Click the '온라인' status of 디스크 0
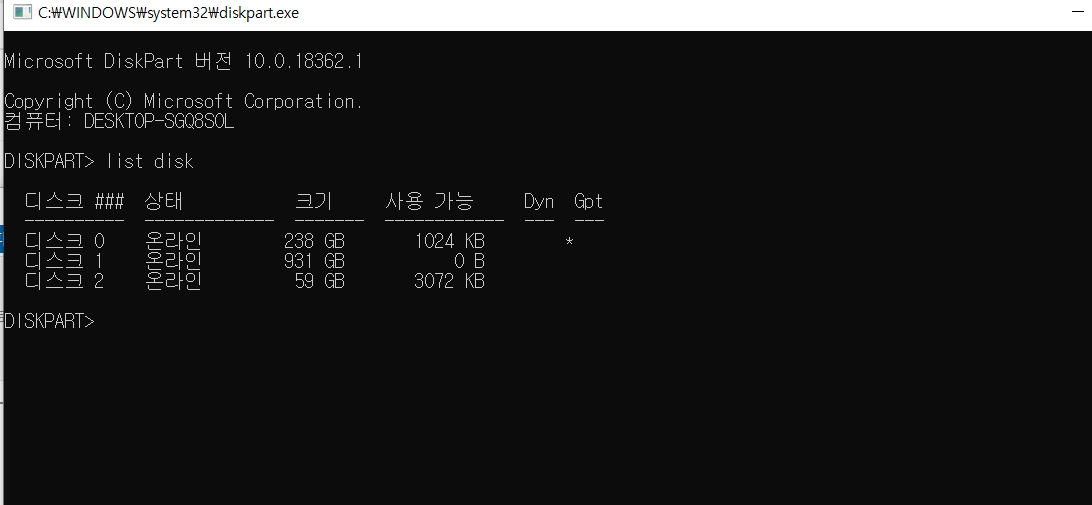1092x505 pixels. [x=173, y=242]
